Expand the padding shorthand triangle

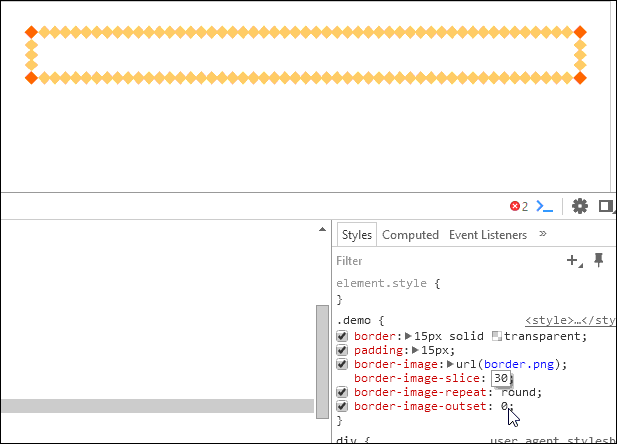[x=415, y=350]
